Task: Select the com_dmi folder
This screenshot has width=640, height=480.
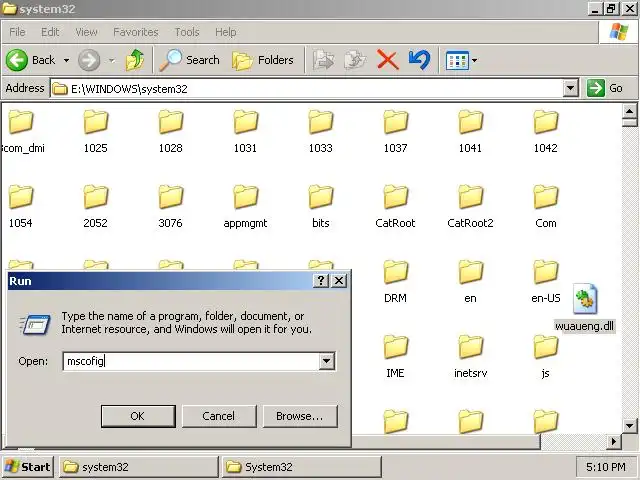Action: point(21,131)
